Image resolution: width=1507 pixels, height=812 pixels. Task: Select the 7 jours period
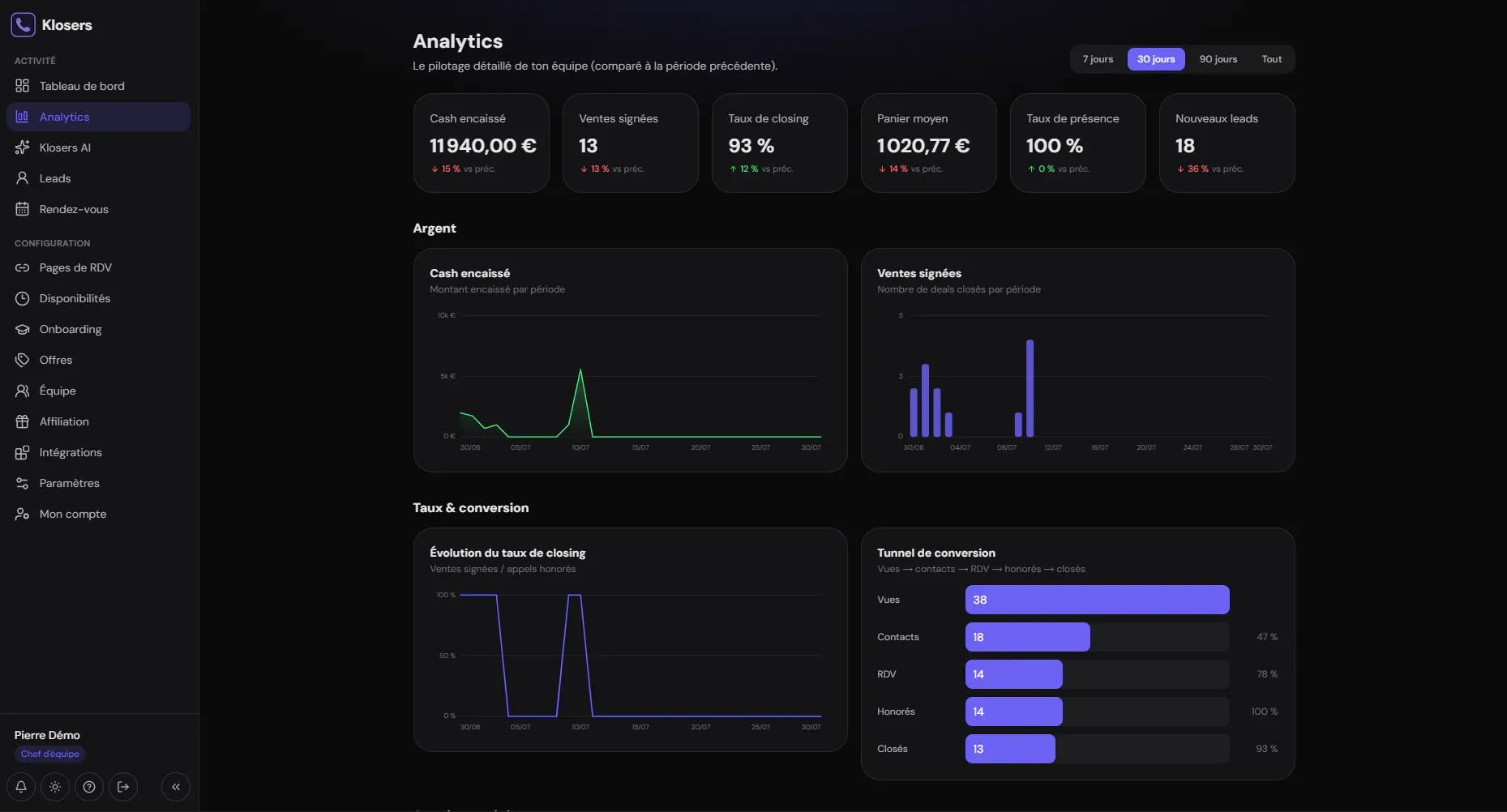point(1098,59)
